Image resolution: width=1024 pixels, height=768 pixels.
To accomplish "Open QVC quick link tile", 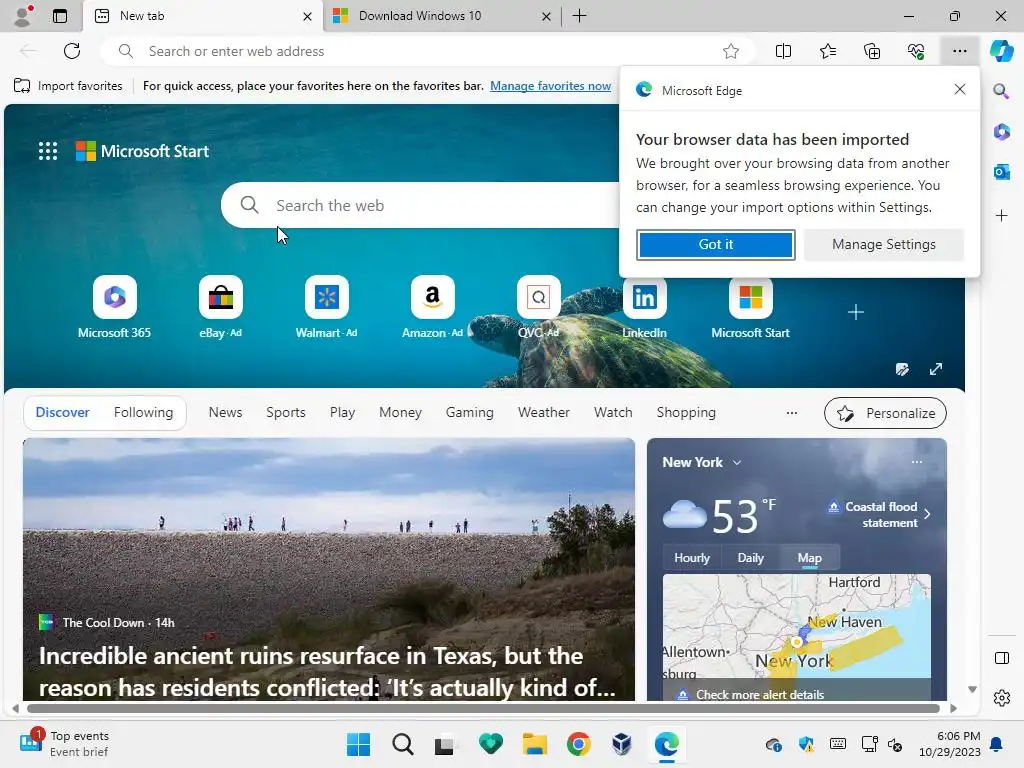I will (x=538, y=307).
